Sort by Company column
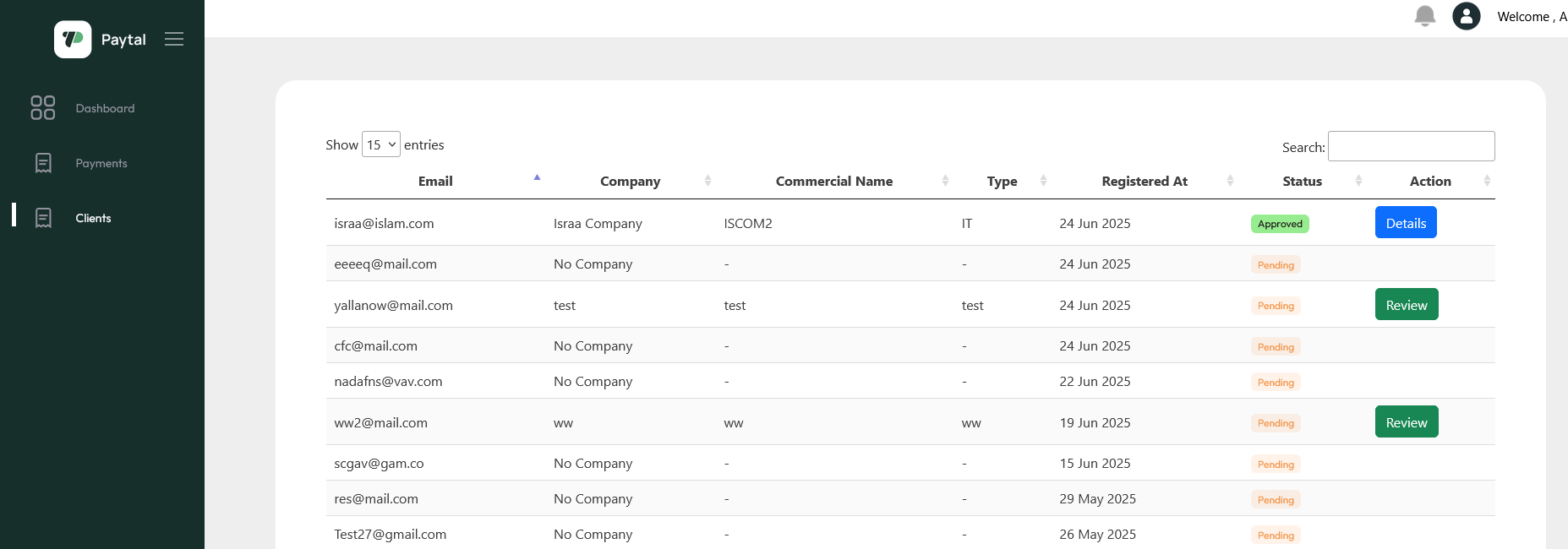Viewport: 1568px width, 549px height. coord(631,182)
